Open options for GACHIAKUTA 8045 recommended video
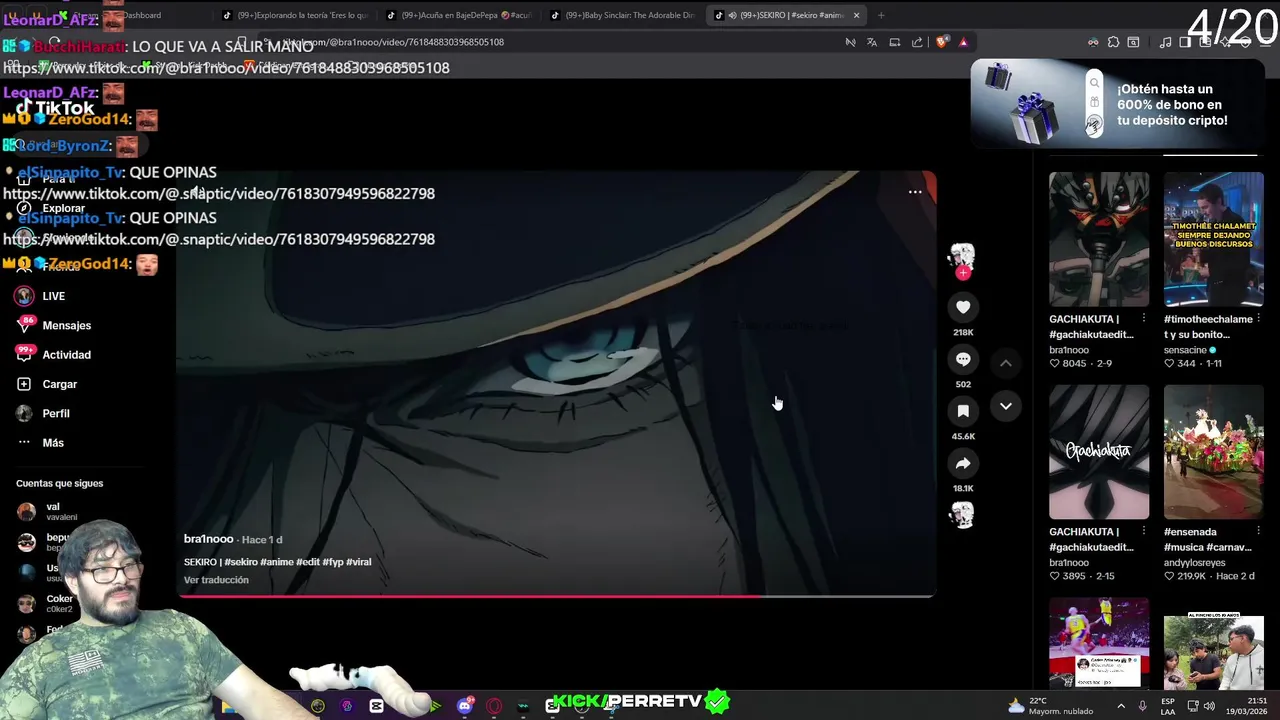Screen dimensions: 1280x720 (1144, 319)
